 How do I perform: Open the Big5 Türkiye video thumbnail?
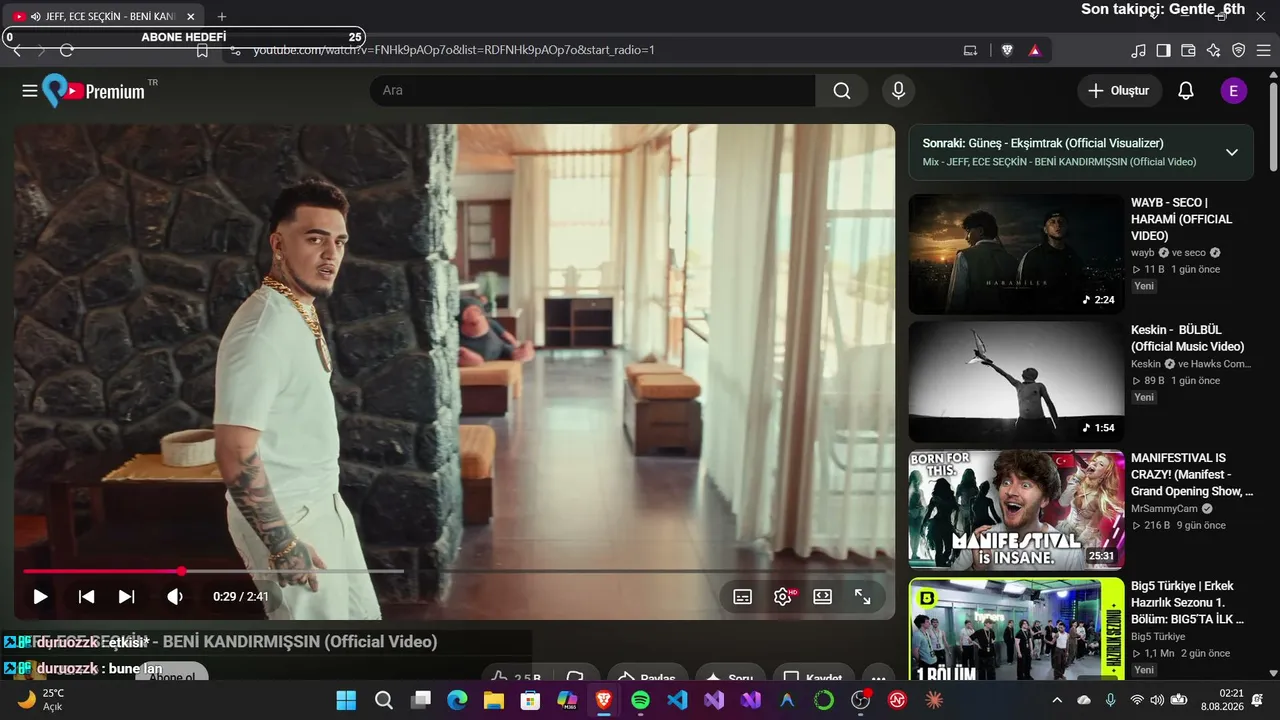(x=1016, y=629)
